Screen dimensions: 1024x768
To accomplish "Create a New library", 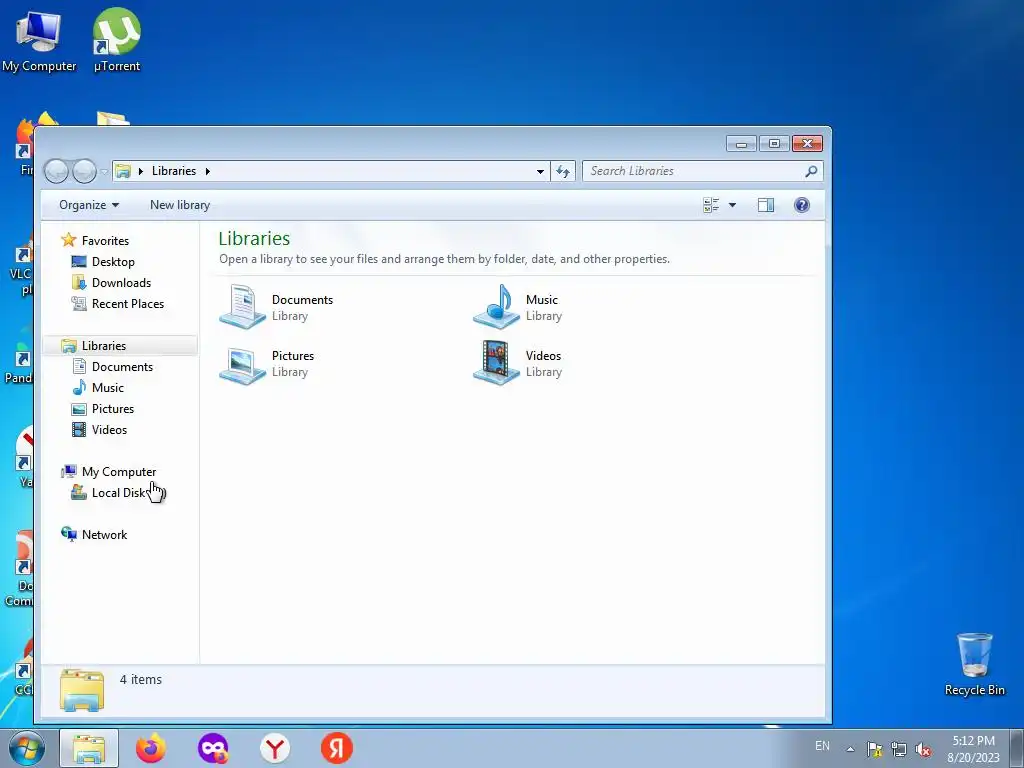I will (x=180, y=205).
